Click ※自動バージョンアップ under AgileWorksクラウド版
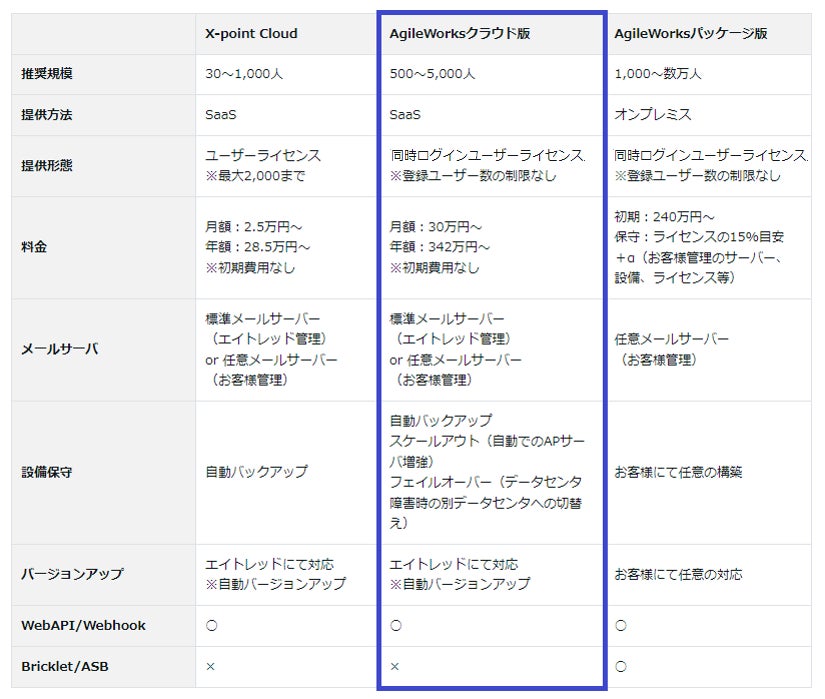The width and height of the screenshot is (825, 699). pos(459,584)
